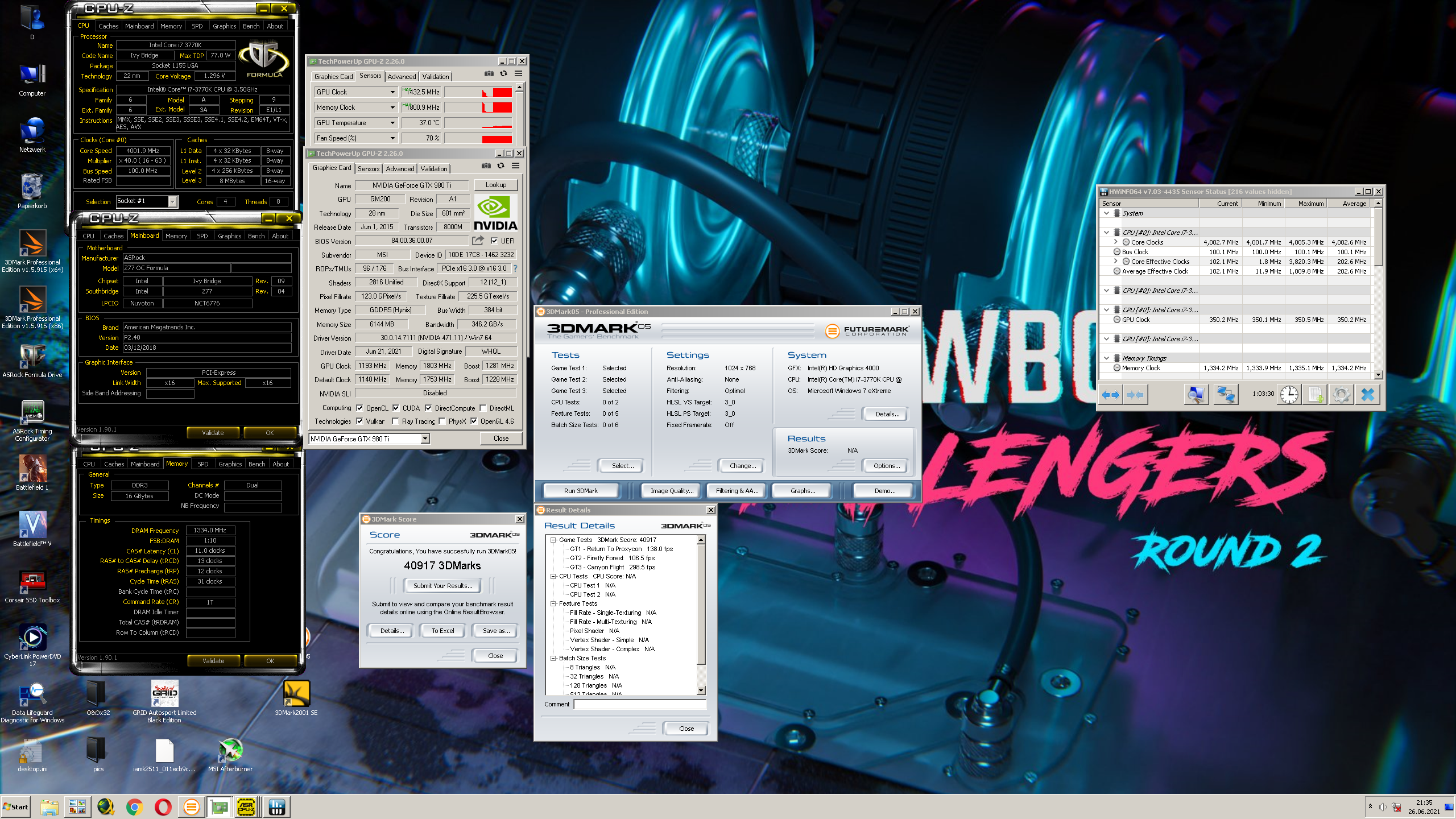Open Memory Clock sensor dropdown

pyautogui.click(x=392, y=107)
